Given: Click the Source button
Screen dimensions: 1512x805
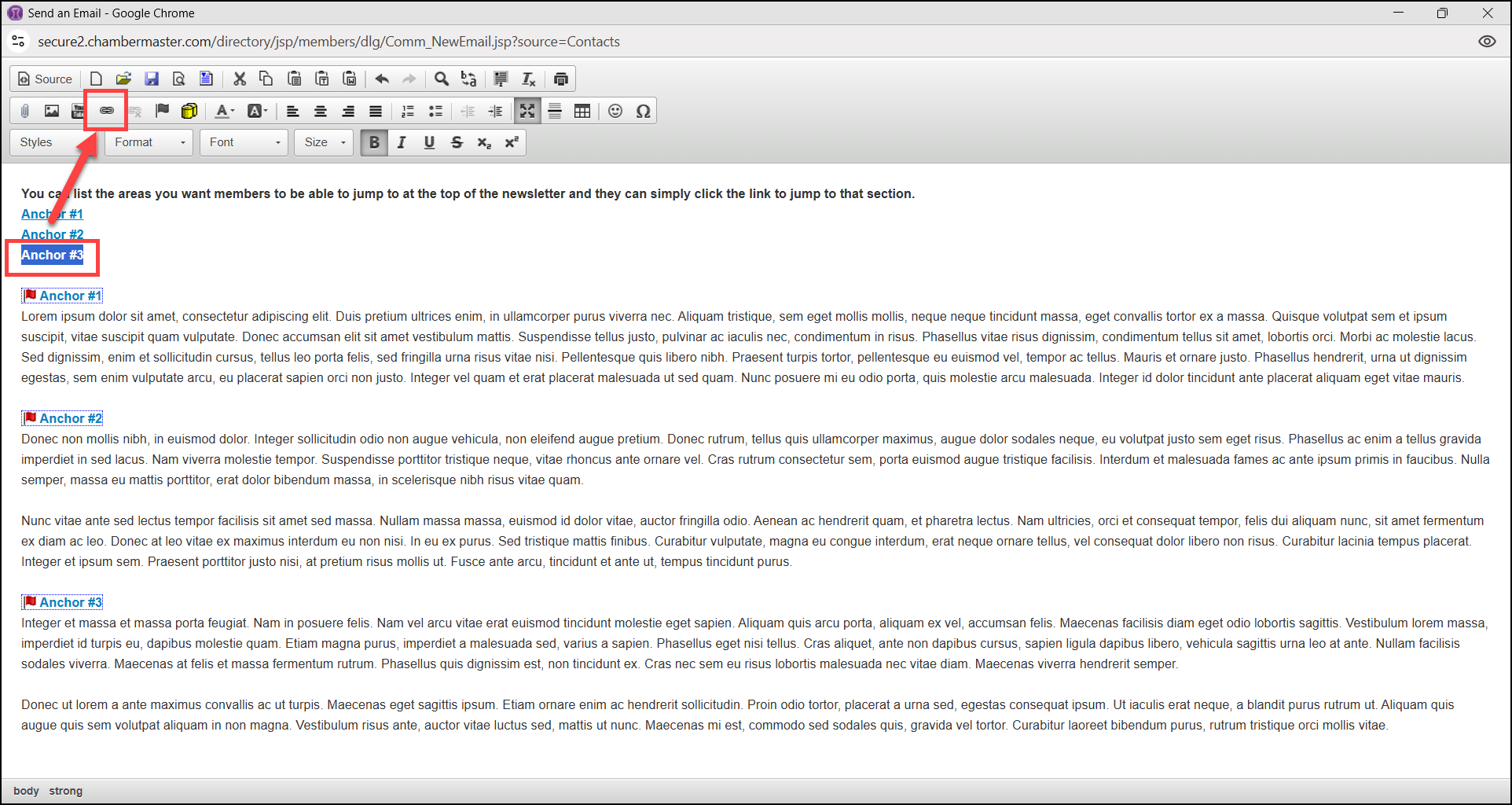Looking at the screenshot, I should point(46,79).
